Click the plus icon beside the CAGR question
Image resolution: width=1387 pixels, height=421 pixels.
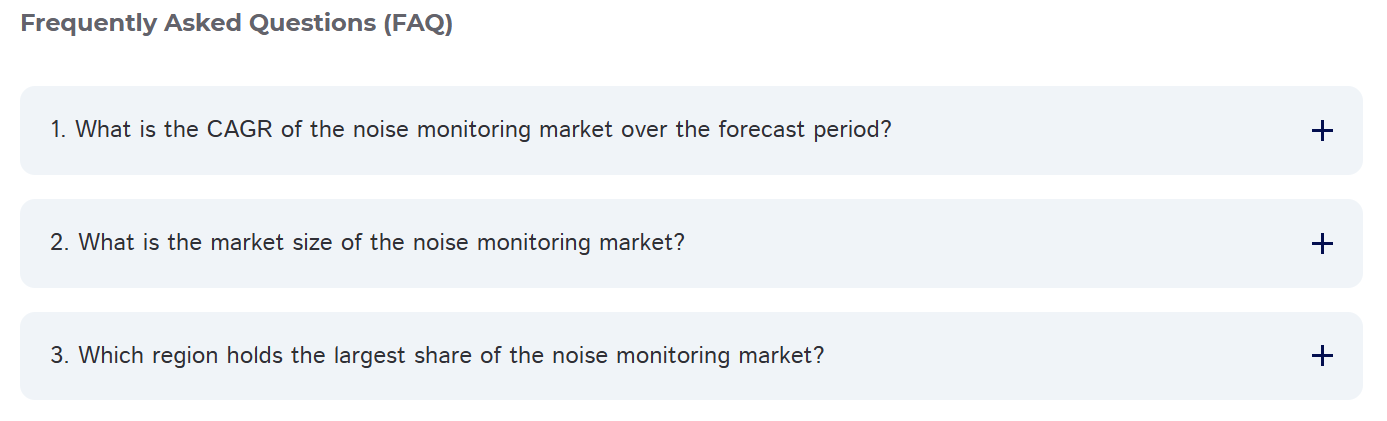click(x=1321, y=131)
